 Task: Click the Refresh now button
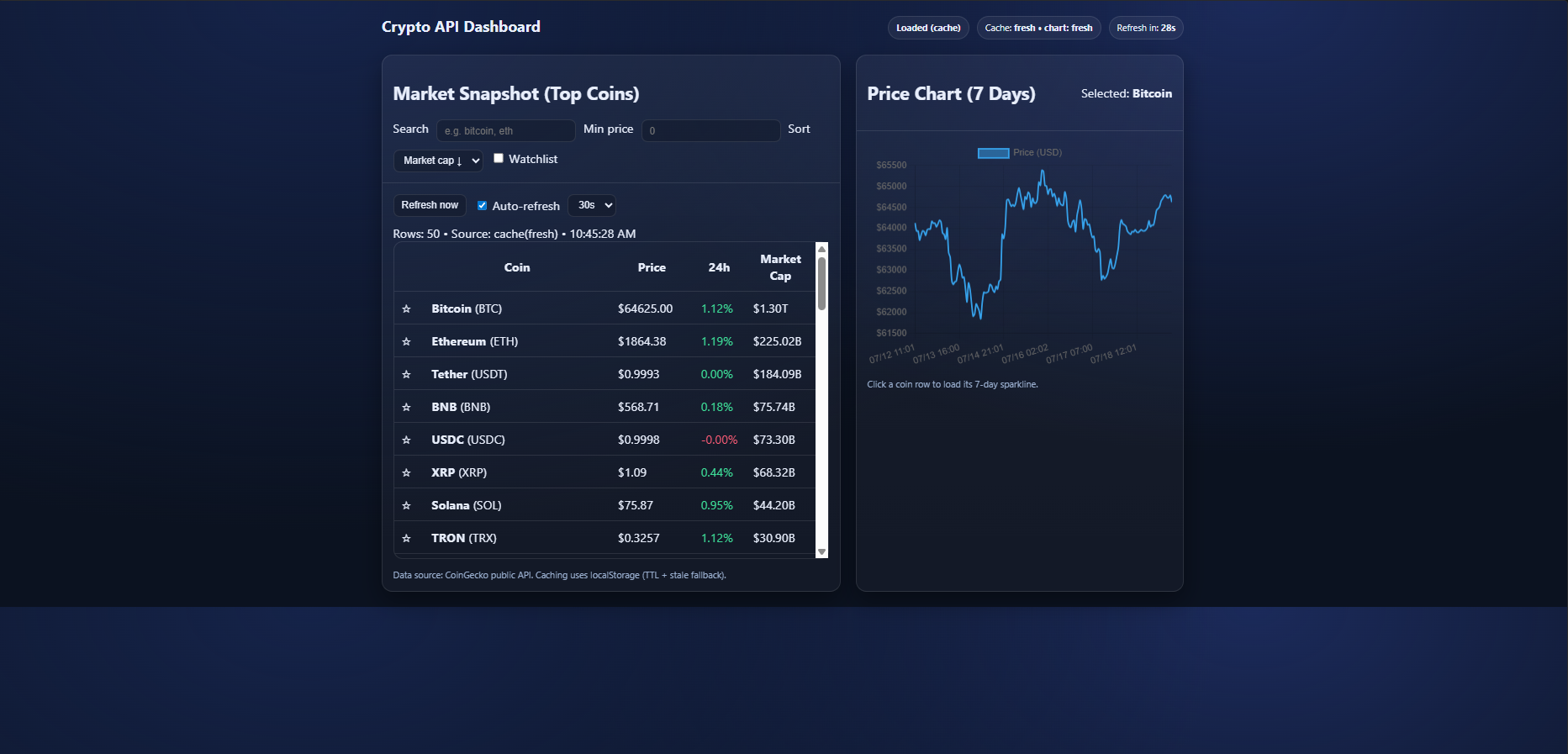click(x=430, y=205)
